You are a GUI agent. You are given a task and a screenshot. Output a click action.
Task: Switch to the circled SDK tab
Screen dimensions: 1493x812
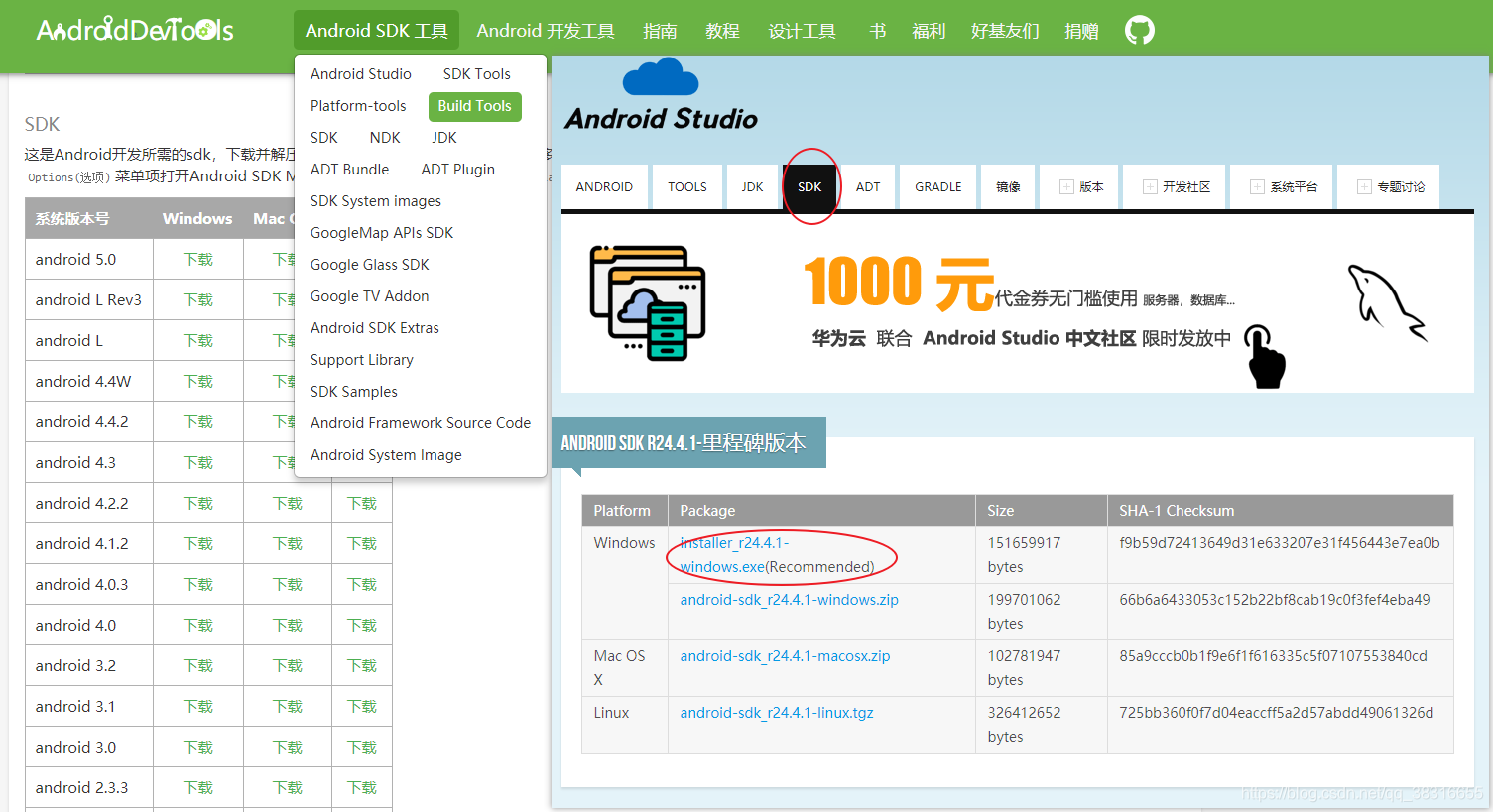pyautogui.click(x=809, y=186)
